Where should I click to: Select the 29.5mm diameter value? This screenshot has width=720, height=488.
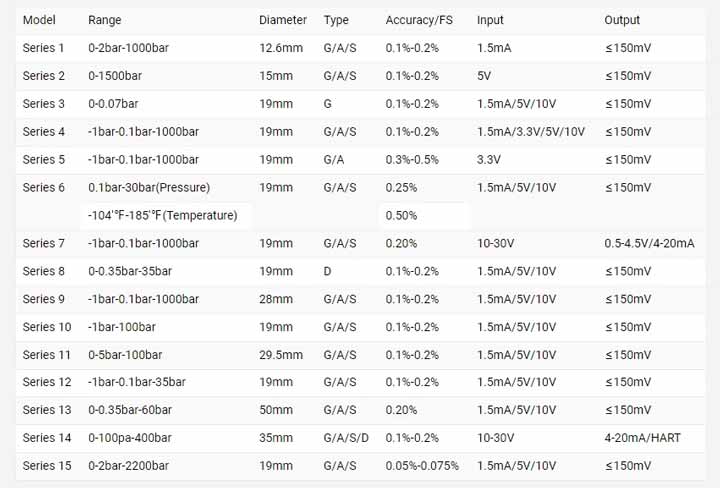click(281, 355)
